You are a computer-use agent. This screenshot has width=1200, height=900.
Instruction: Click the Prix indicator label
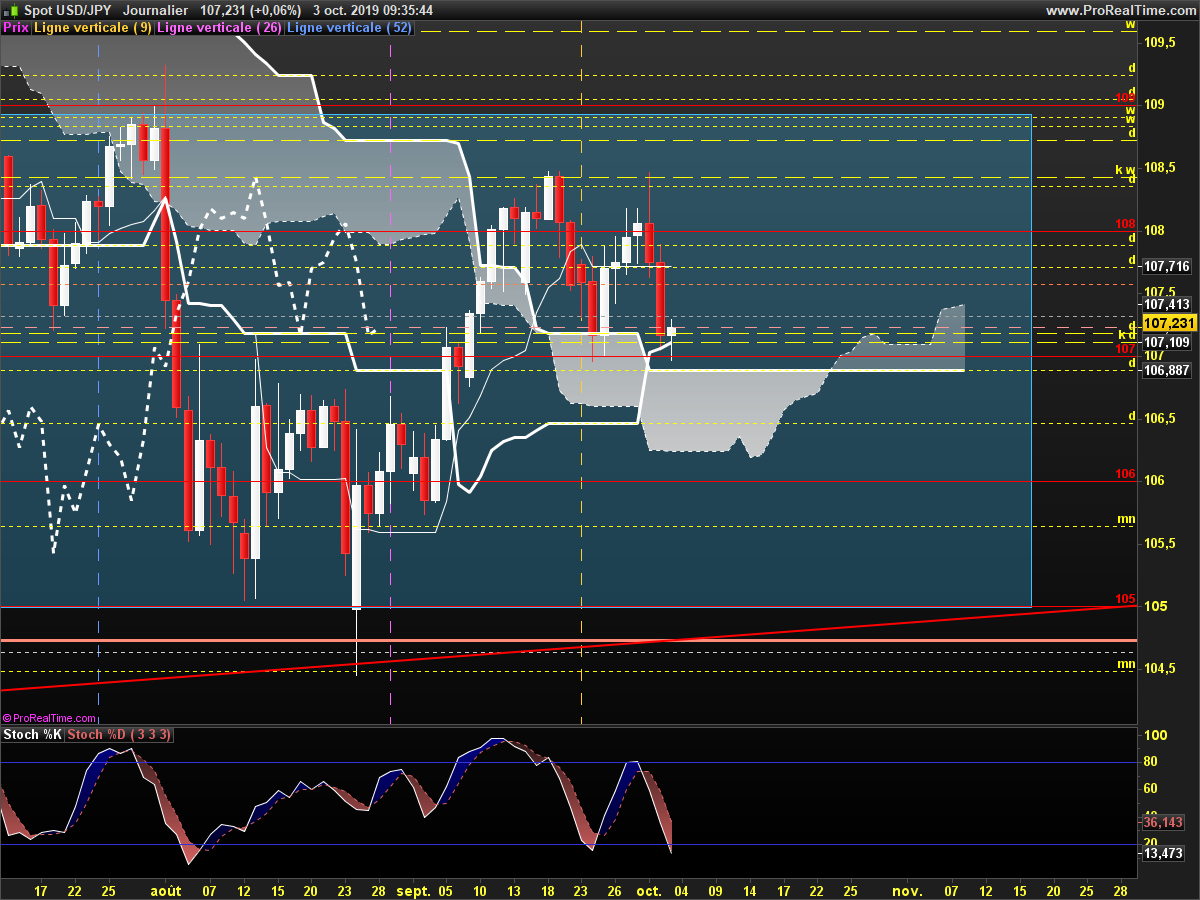[15, 28]
